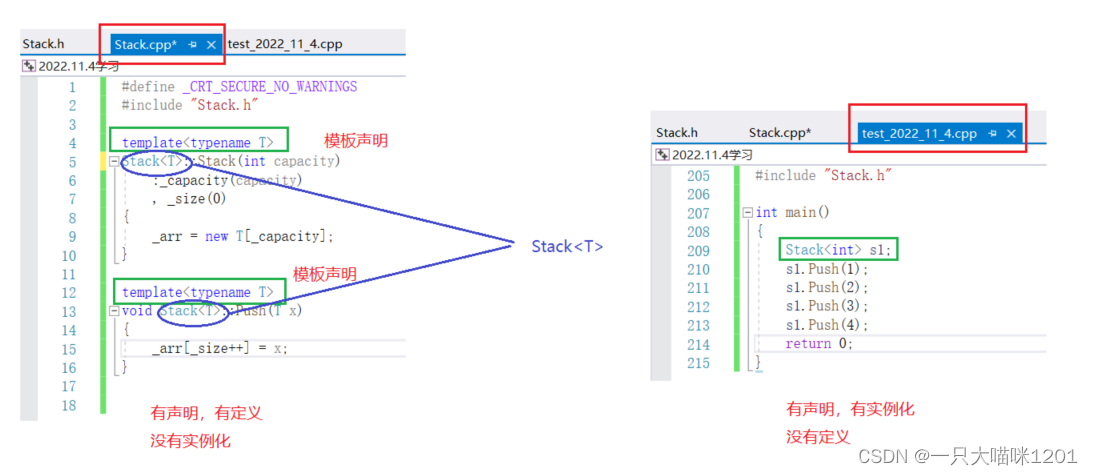Close the active test_2022_11_4.cpp tab
The image size is (1093, 475).
point(1011,133)
